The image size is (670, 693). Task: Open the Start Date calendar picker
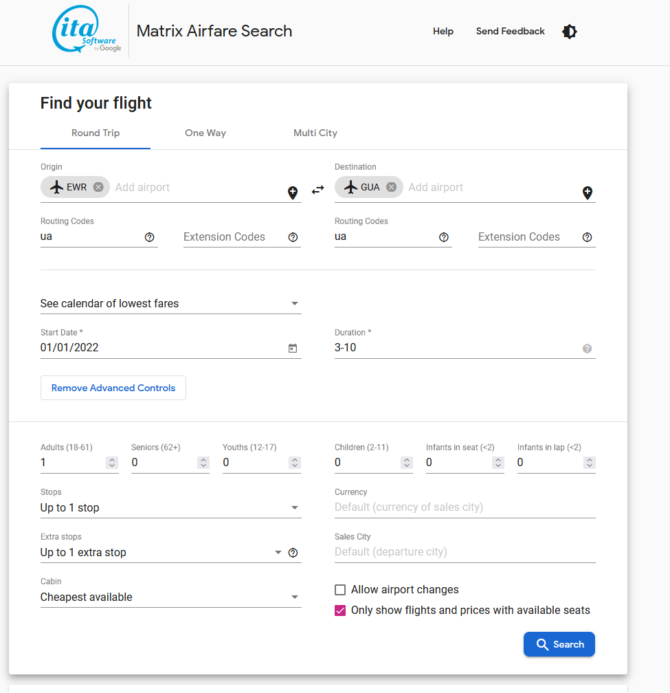293,348
